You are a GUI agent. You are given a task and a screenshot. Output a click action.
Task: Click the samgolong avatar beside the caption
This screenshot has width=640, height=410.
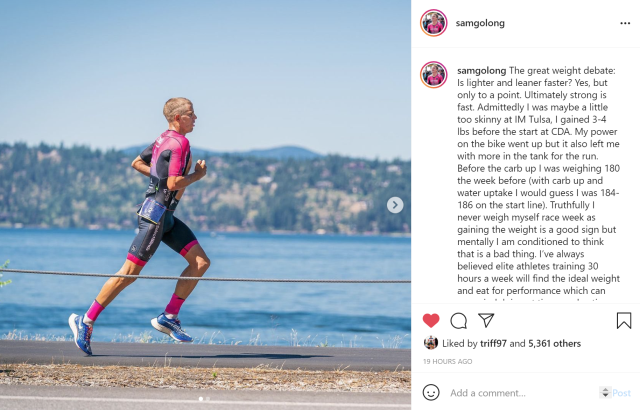(433, 75)
